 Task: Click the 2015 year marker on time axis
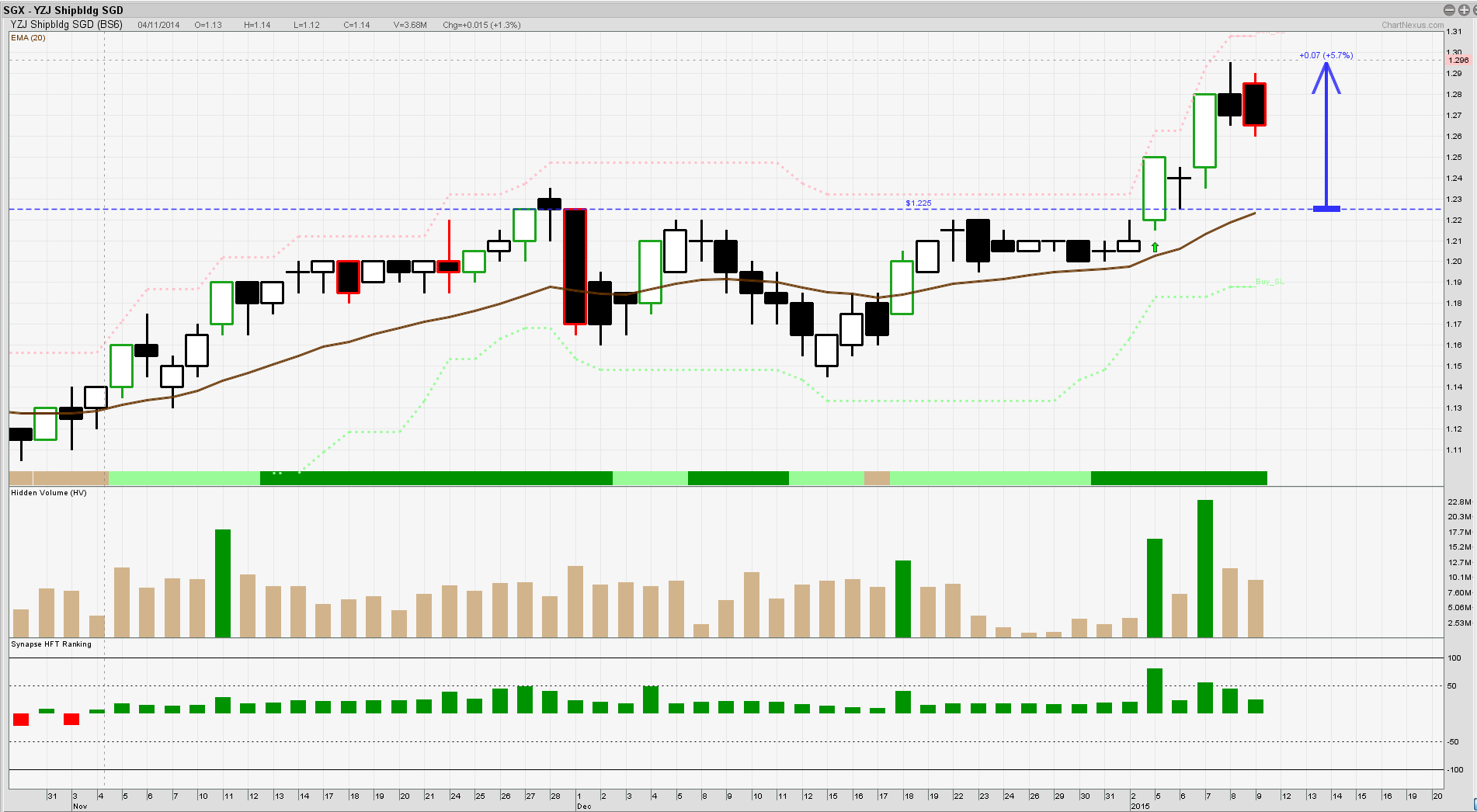pos(1140,807)
